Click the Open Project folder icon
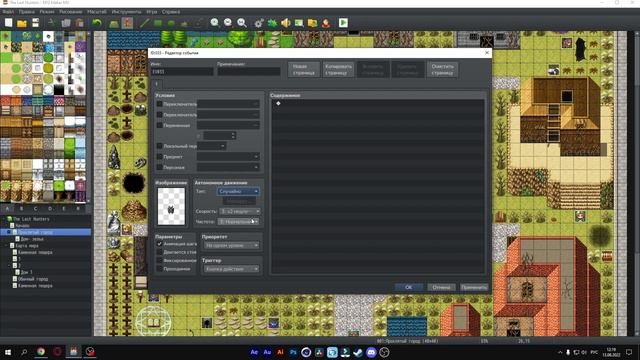This screenshot has height=360, width=640. point(22,23)
